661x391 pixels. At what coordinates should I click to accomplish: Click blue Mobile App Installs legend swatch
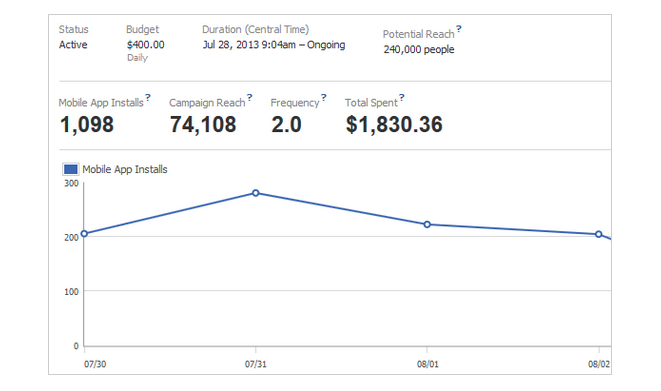tap(70, 169)
